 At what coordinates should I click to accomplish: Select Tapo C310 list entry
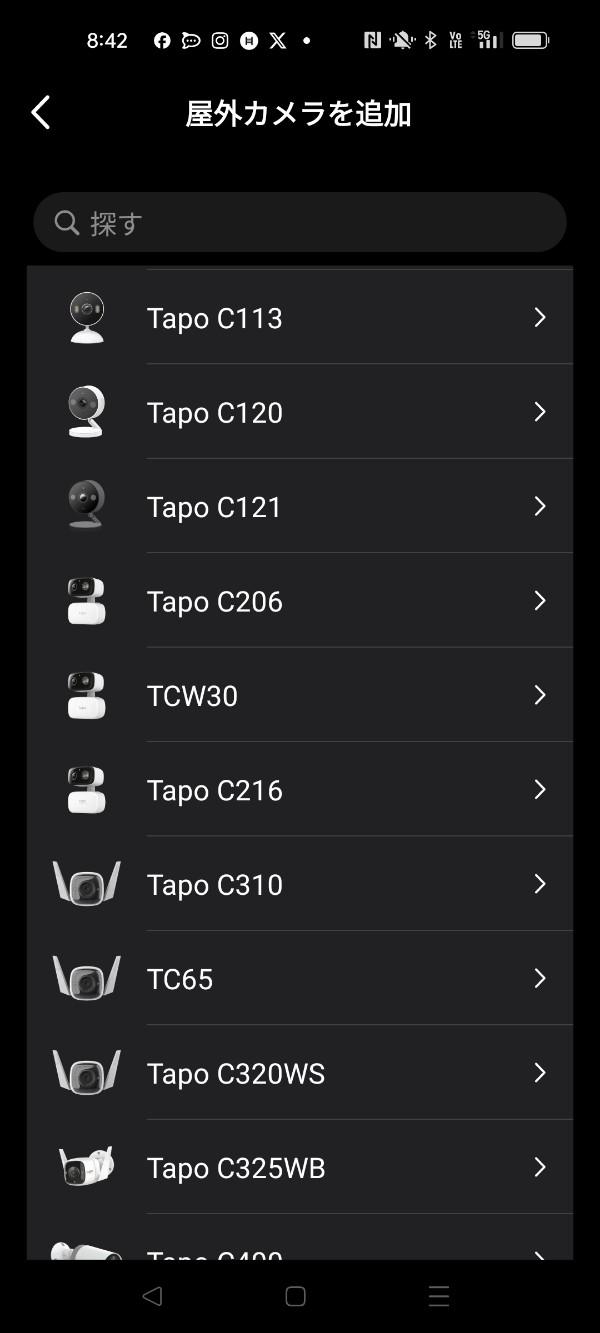pos(215,885)
